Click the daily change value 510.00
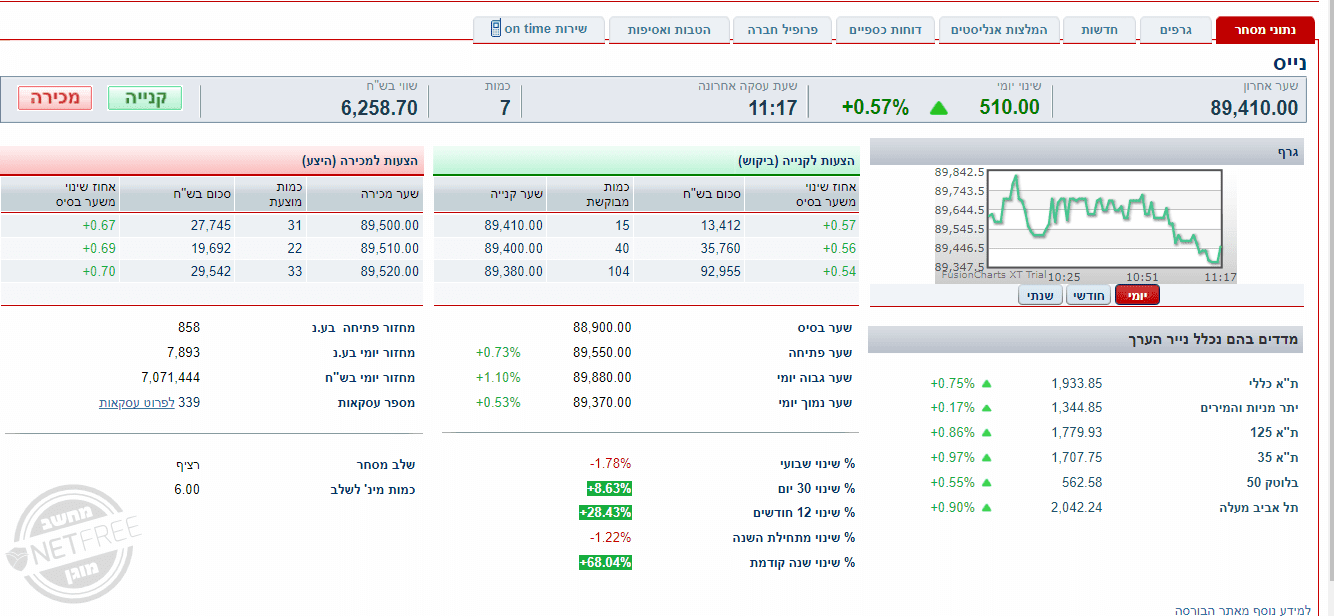This screenshot has height=616, width=1334. (x=1009, y=108)
